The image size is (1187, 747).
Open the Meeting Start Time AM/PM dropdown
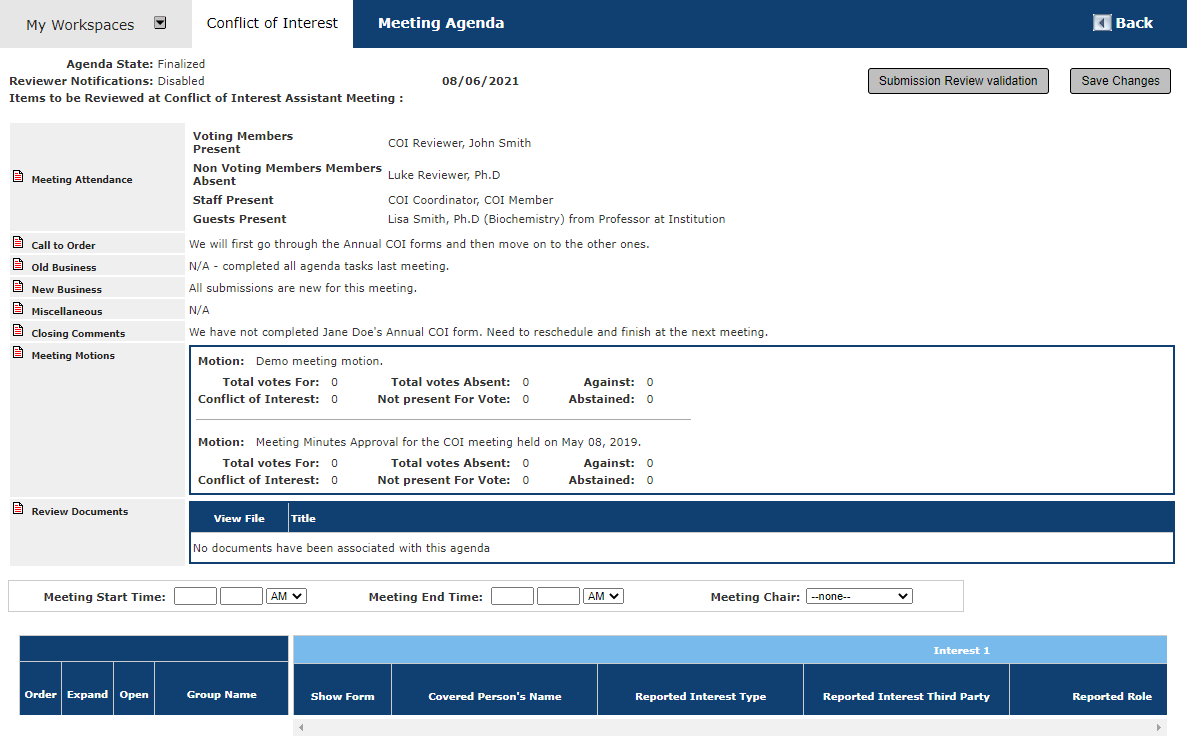(x=286, y=596)
